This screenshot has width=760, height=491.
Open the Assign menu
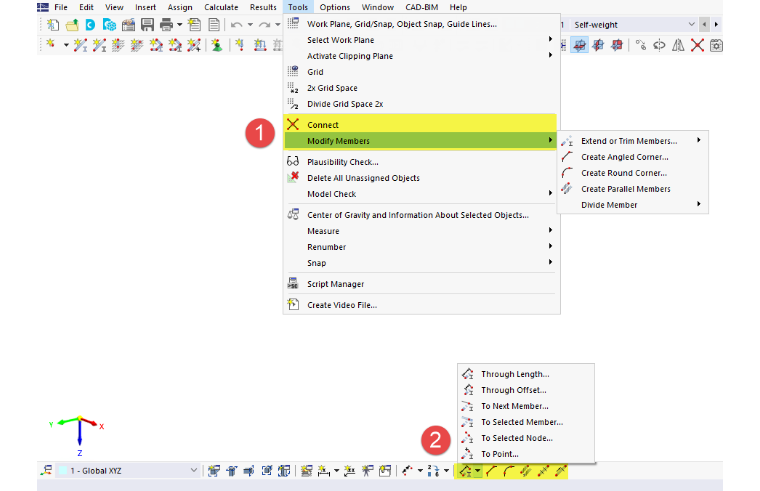[x=180, y=7]
